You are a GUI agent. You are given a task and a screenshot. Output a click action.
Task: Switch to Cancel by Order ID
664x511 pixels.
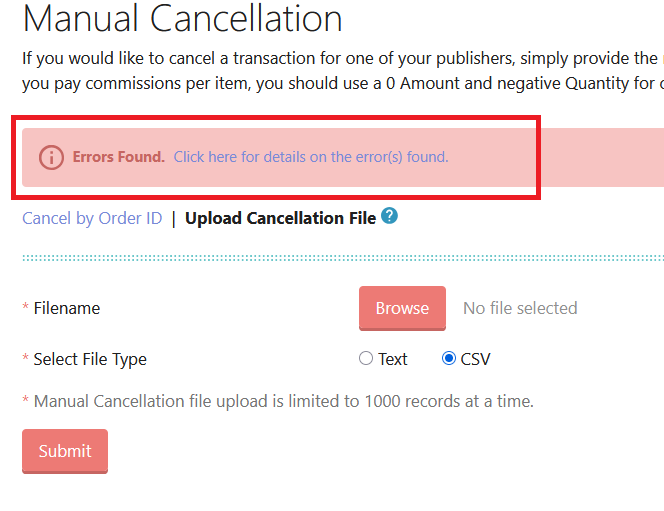(92, 218)
